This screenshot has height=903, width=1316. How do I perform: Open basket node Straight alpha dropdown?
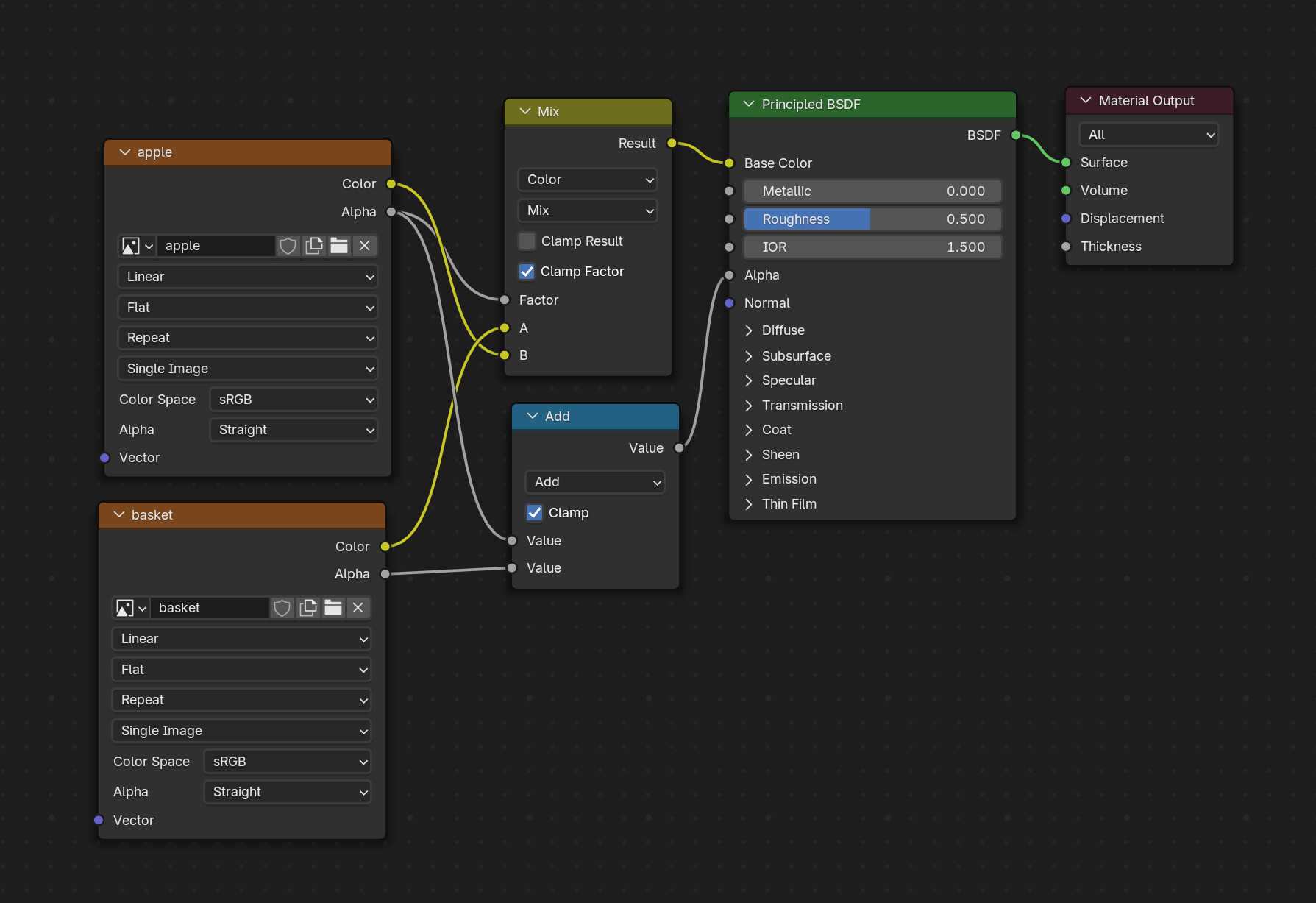[x=288, y=792]
